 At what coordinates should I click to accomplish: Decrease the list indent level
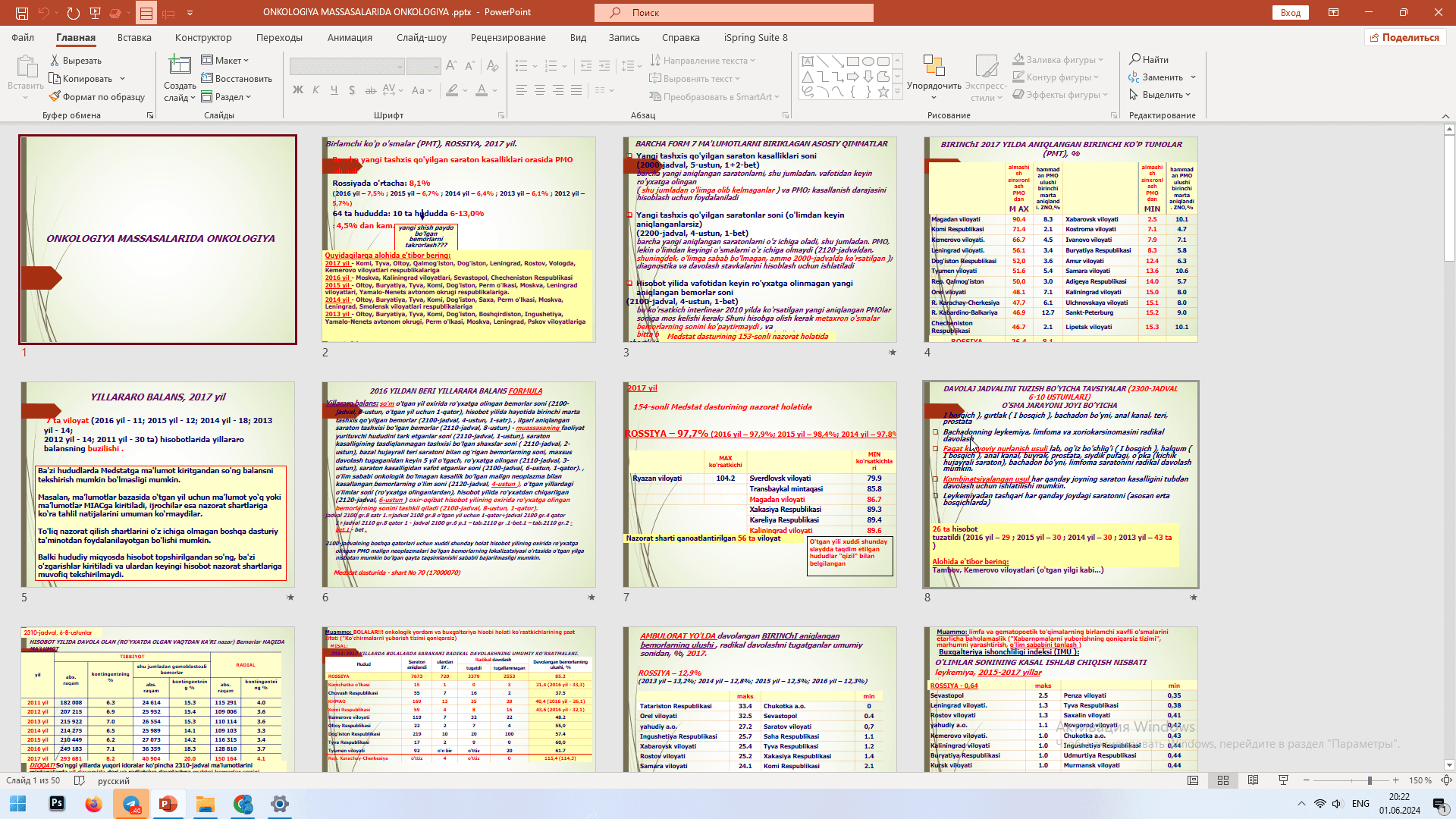point(586,66)
